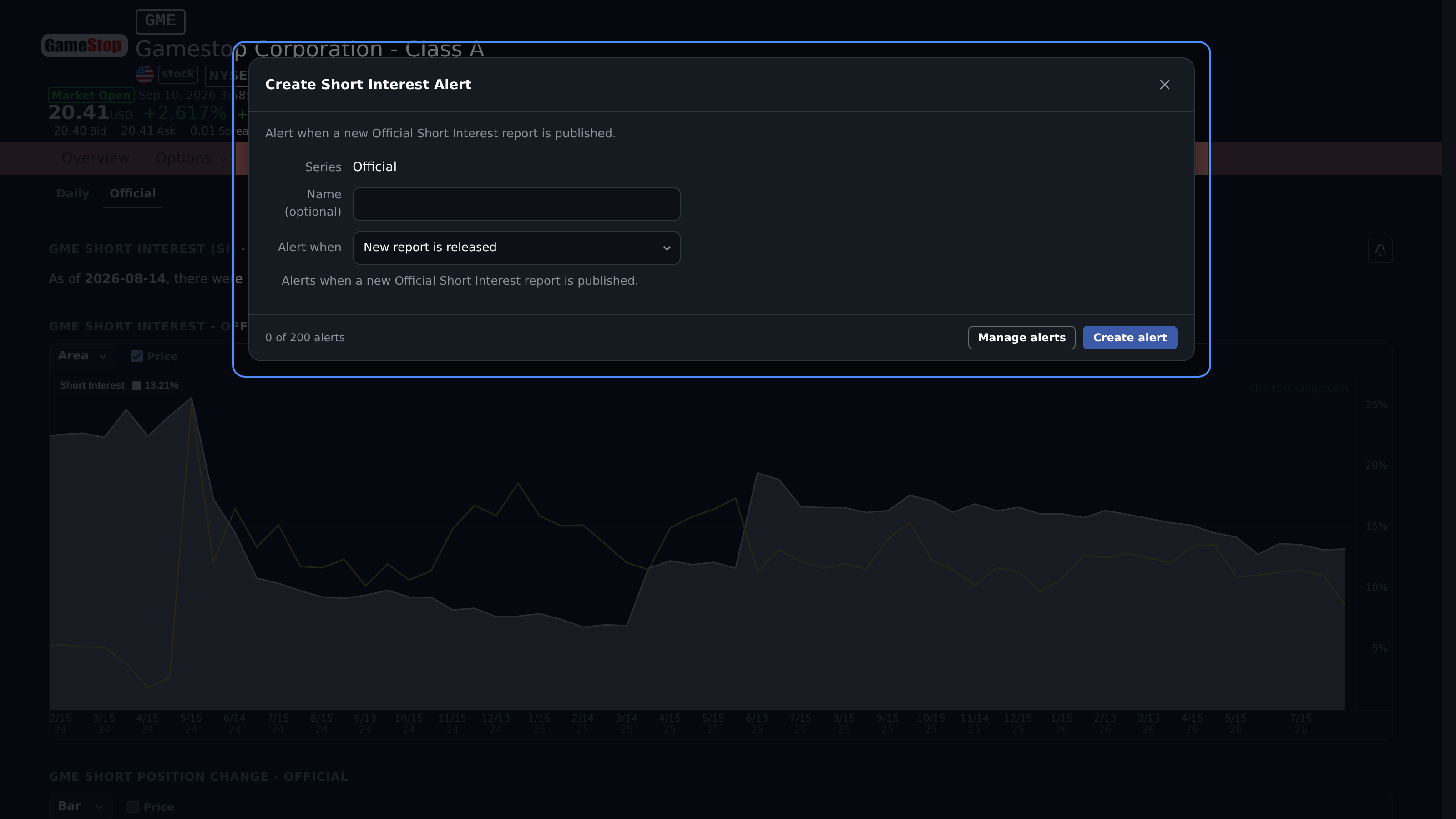This screenshot has height=819, width=1456.
Task: Open the Alert when dropdown
Action: coord(516,248)
